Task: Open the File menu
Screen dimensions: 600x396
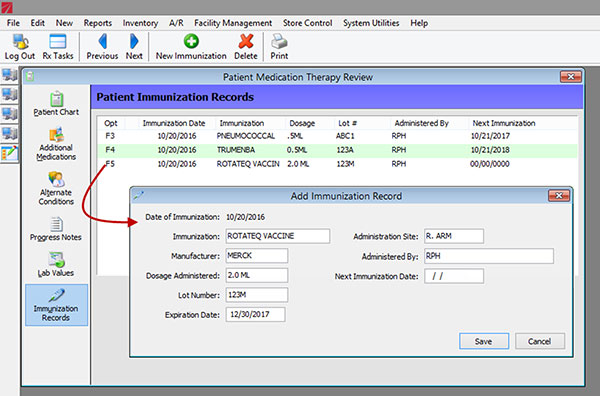Action: [13, 23]
